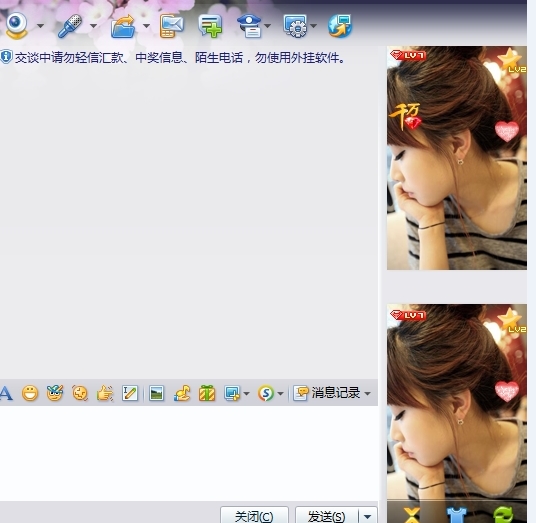Open the send options dropdown arrow
The image size is (536, 523).
pos(368,516)
